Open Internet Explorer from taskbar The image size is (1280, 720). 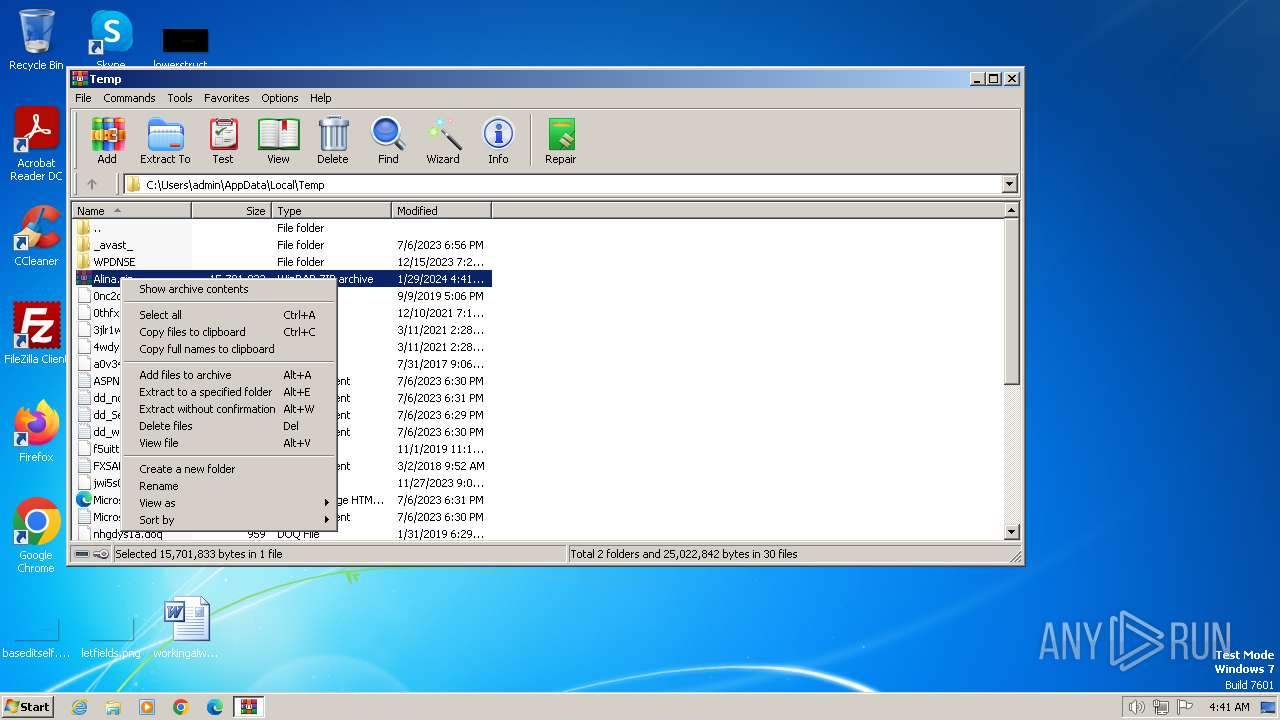pos(79,707)
